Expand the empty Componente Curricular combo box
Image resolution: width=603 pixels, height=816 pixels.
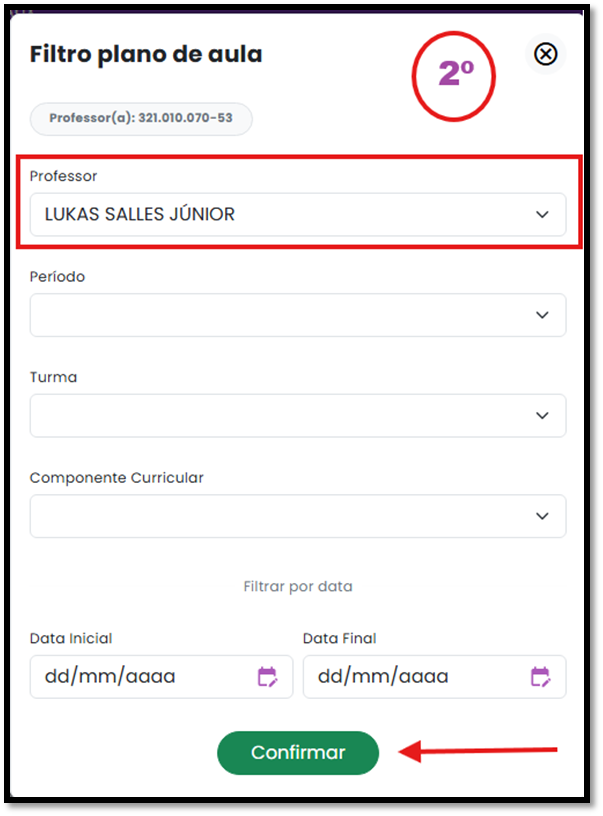tap(298, 516)
